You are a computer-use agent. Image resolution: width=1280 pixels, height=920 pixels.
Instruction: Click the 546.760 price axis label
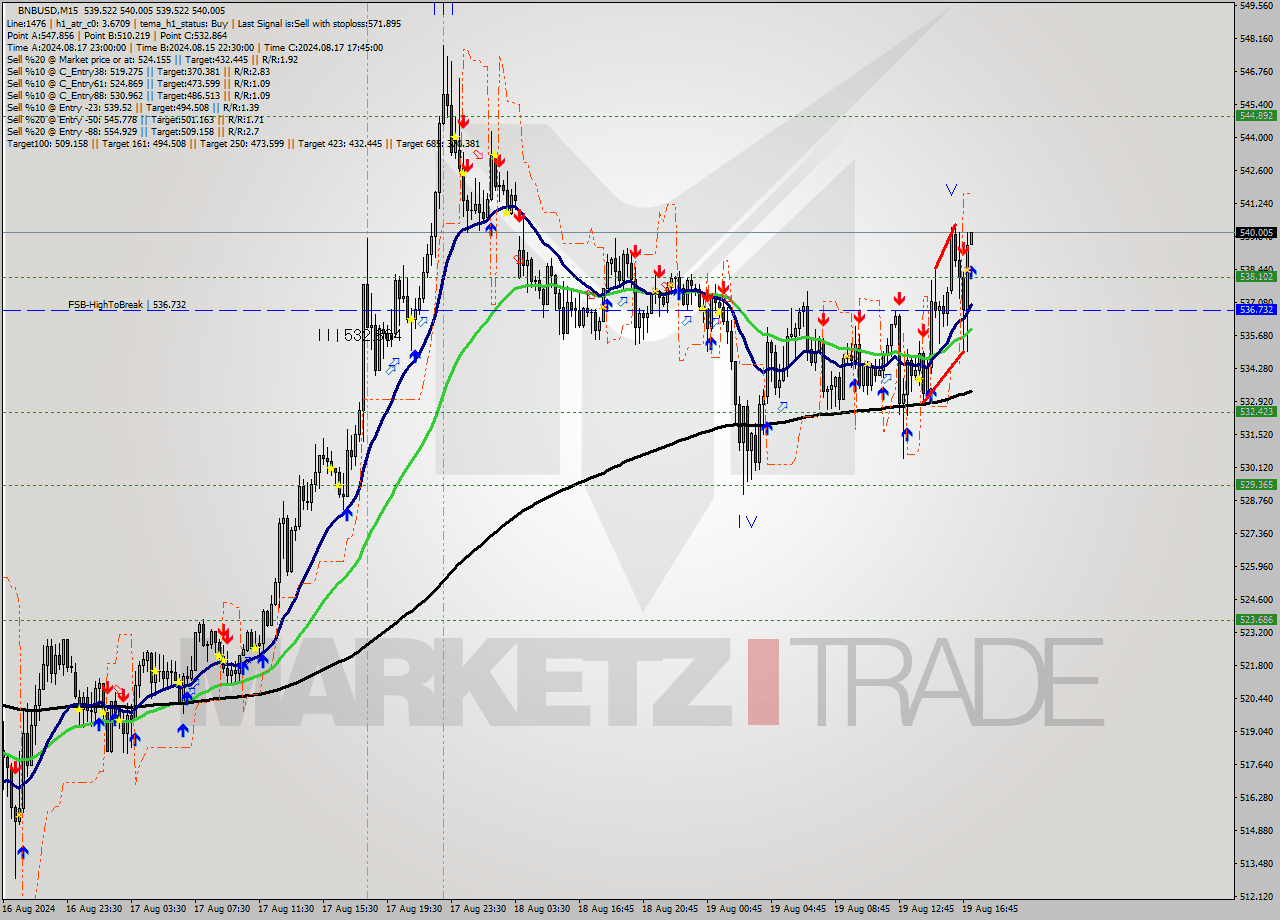1255,71
